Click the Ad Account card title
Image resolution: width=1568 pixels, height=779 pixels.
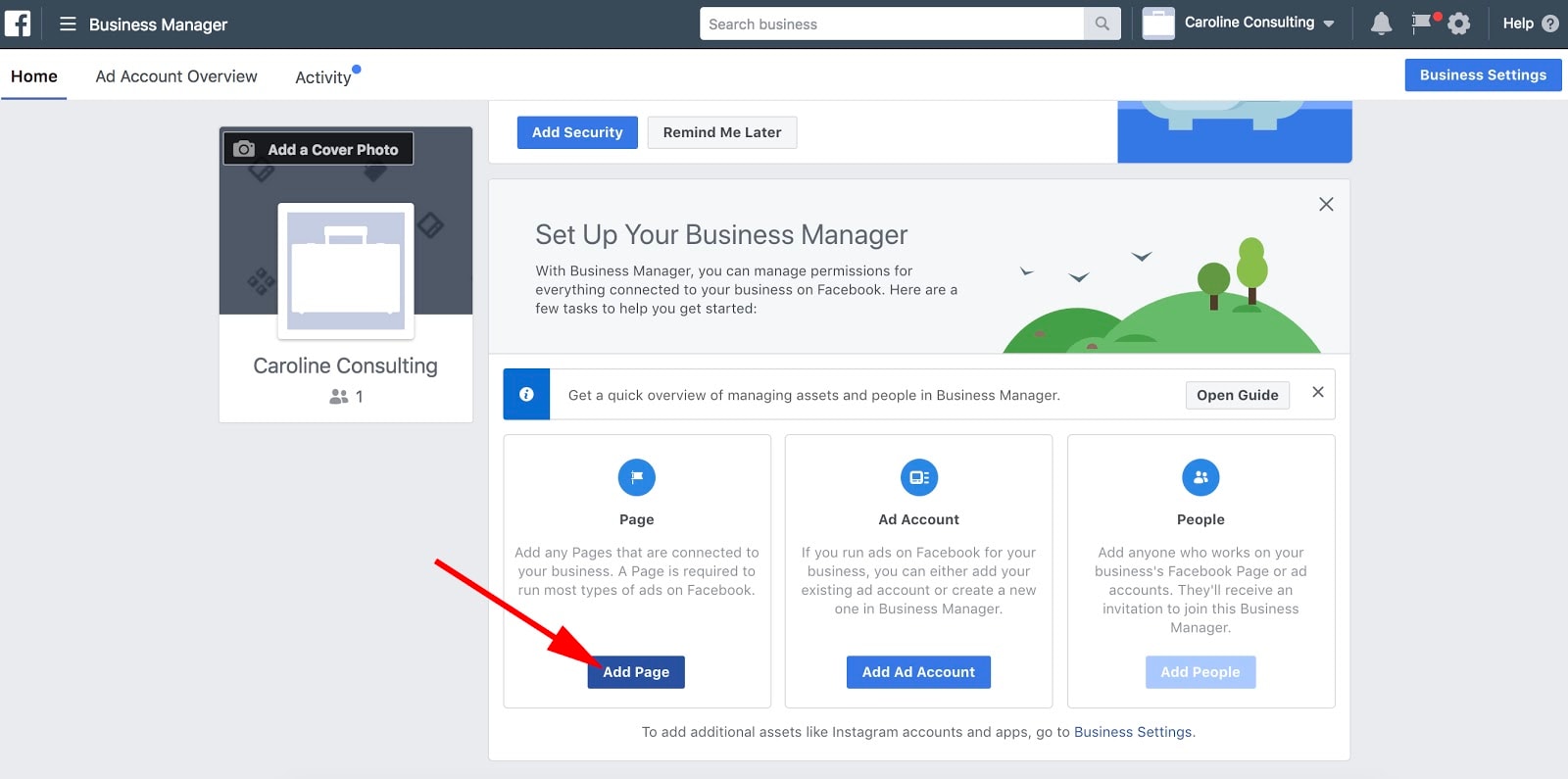918,519
